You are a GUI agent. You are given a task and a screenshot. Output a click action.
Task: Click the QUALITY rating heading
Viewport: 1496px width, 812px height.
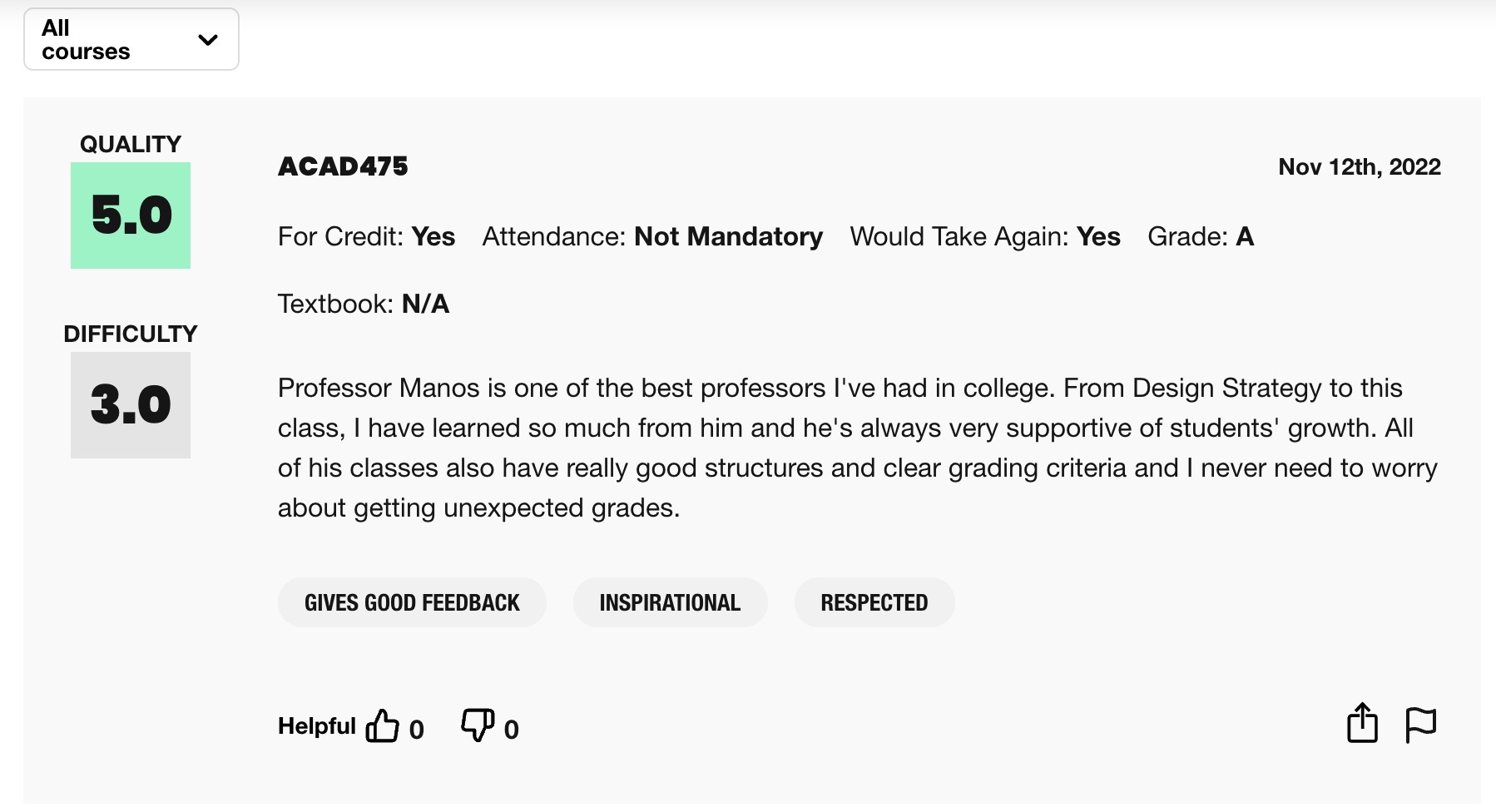(x=130, y=143)
